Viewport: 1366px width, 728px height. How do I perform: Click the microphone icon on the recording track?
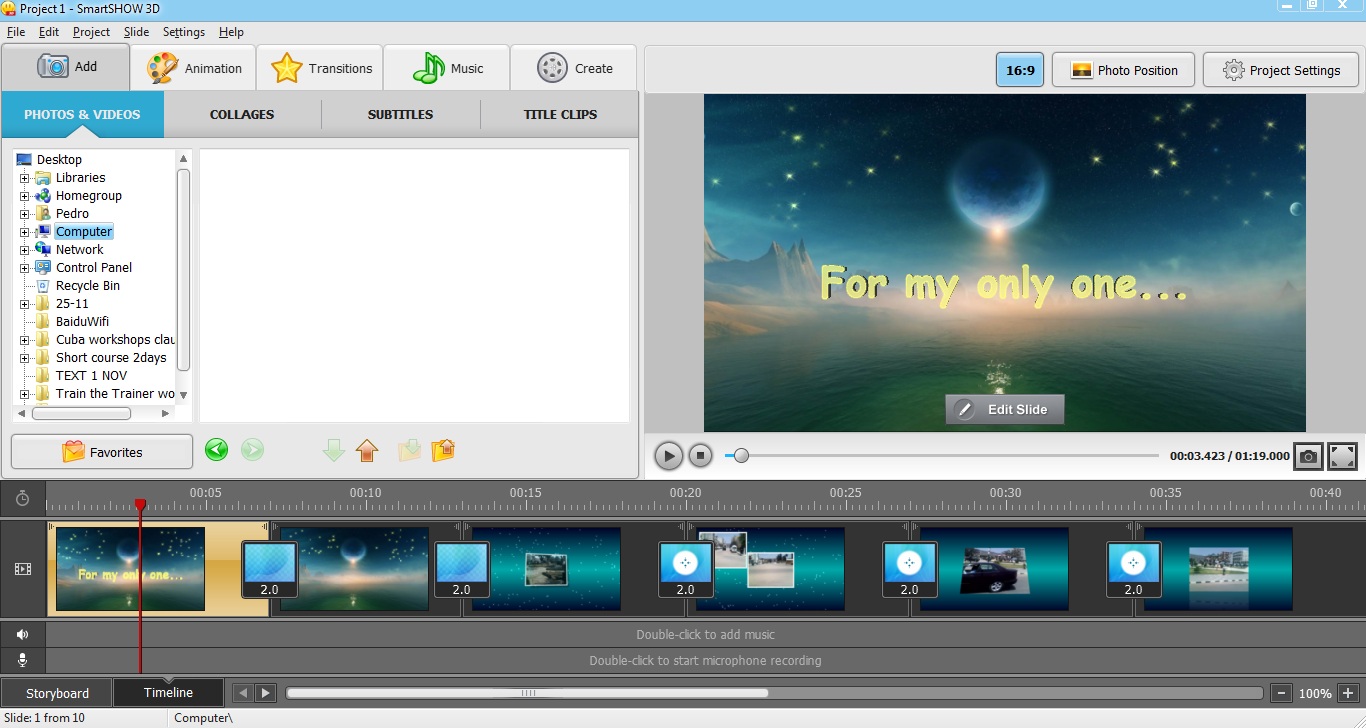[x=22, y=659]
